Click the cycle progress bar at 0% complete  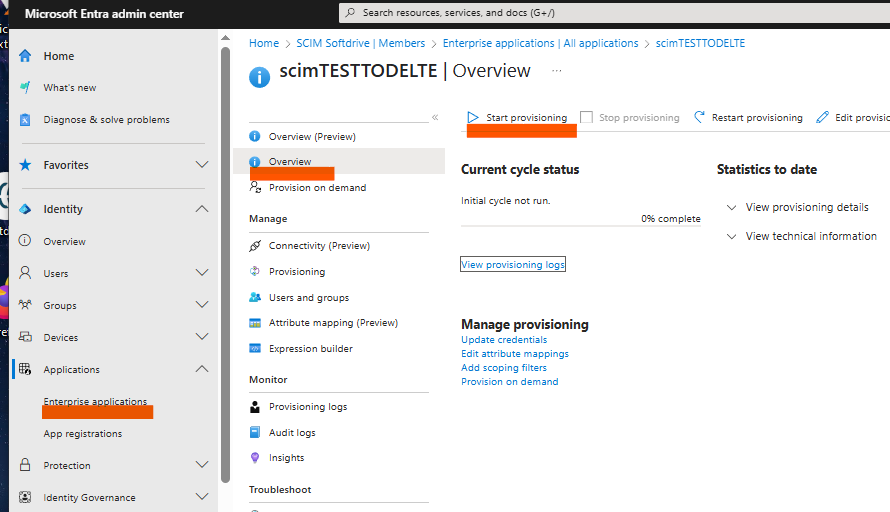point(581,226)
